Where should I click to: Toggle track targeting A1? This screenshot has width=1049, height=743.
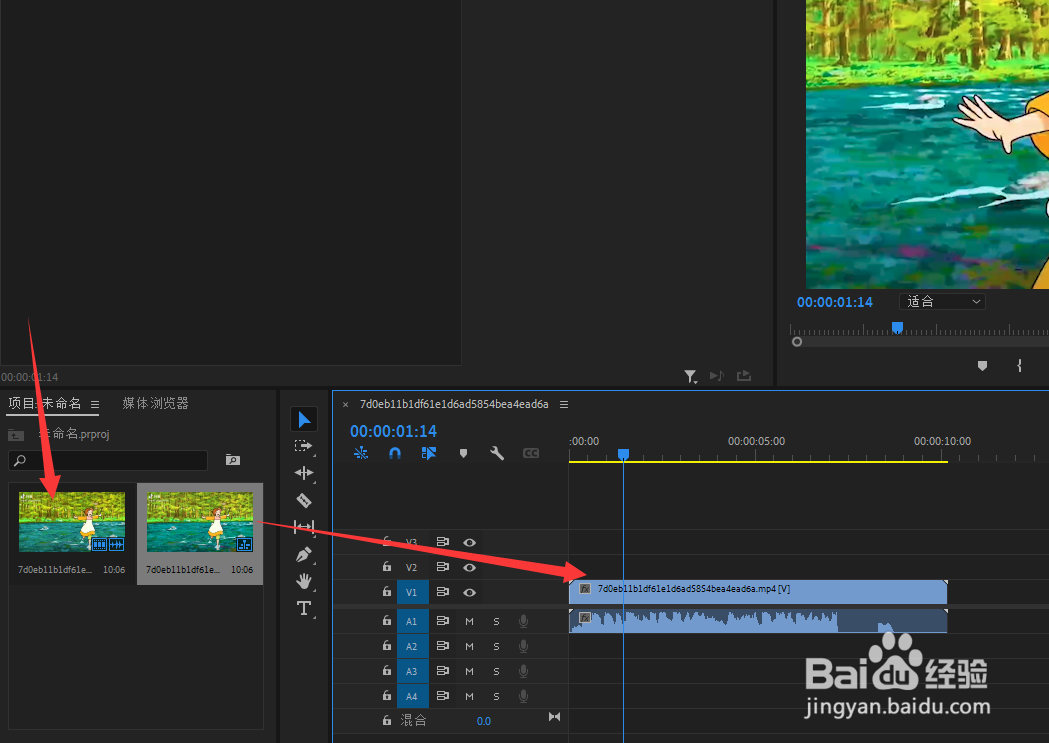click(x=411, y=621)
